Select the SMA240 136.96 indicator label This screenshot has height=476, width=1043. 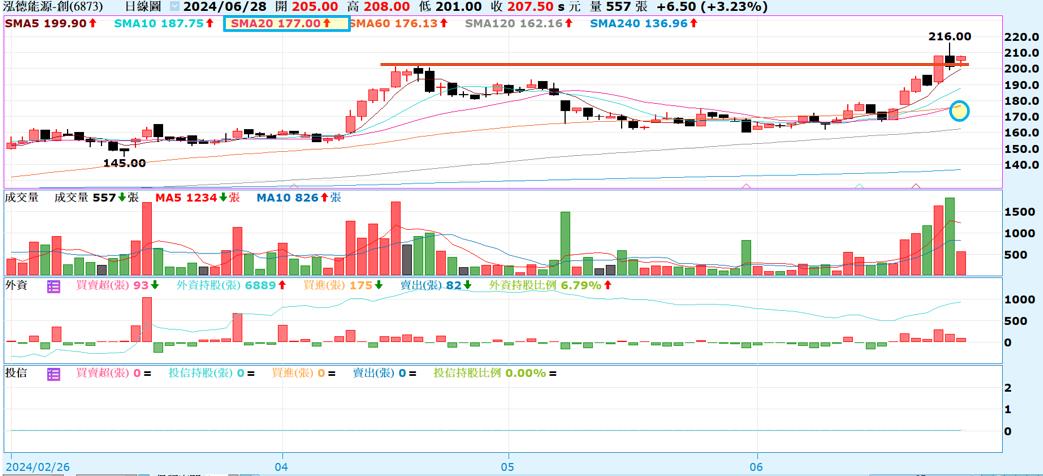644,23
